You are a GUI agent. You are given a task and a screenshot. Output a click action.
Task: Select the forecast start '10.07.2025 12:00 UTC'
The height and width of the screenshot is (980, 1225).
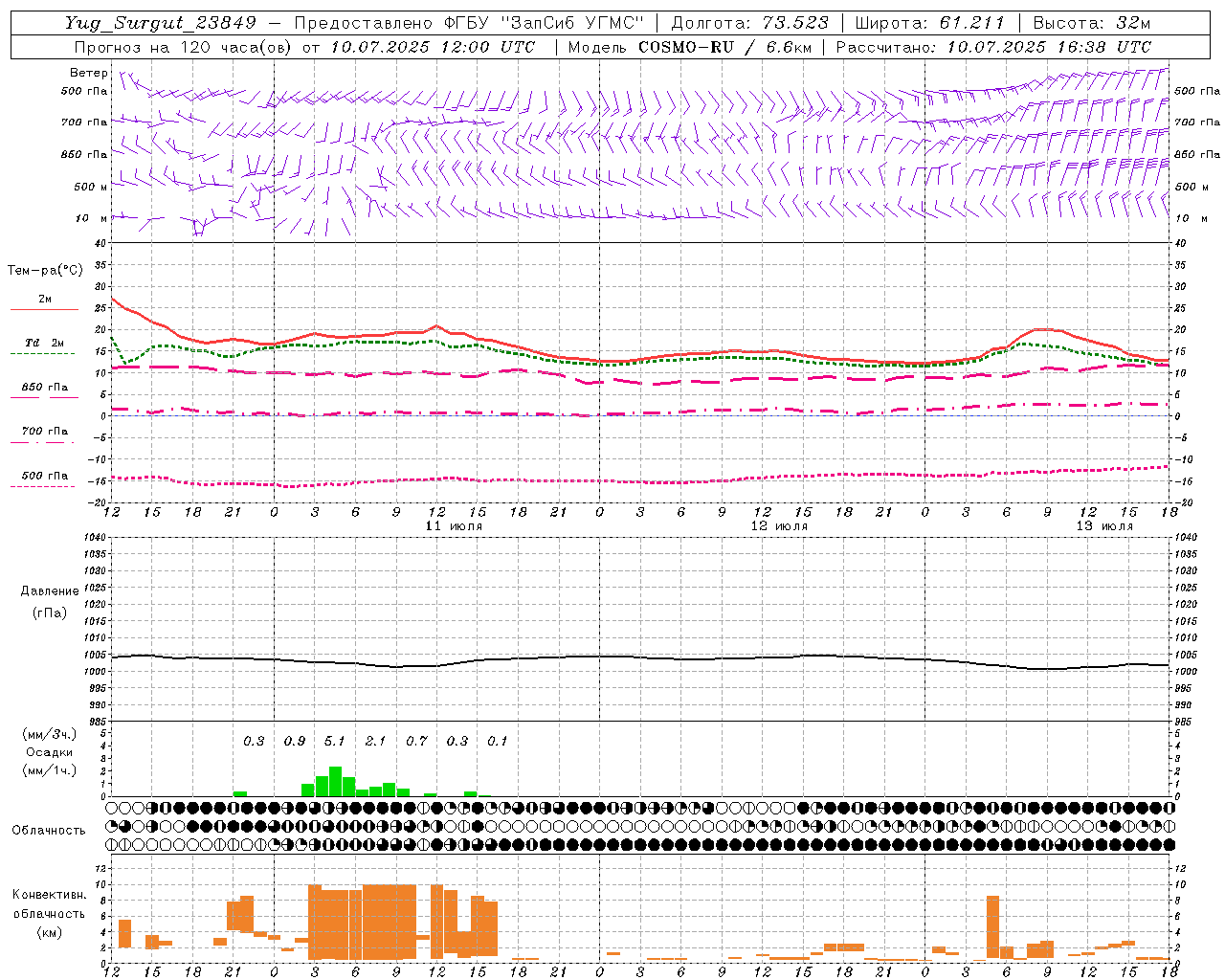(433, 47)
